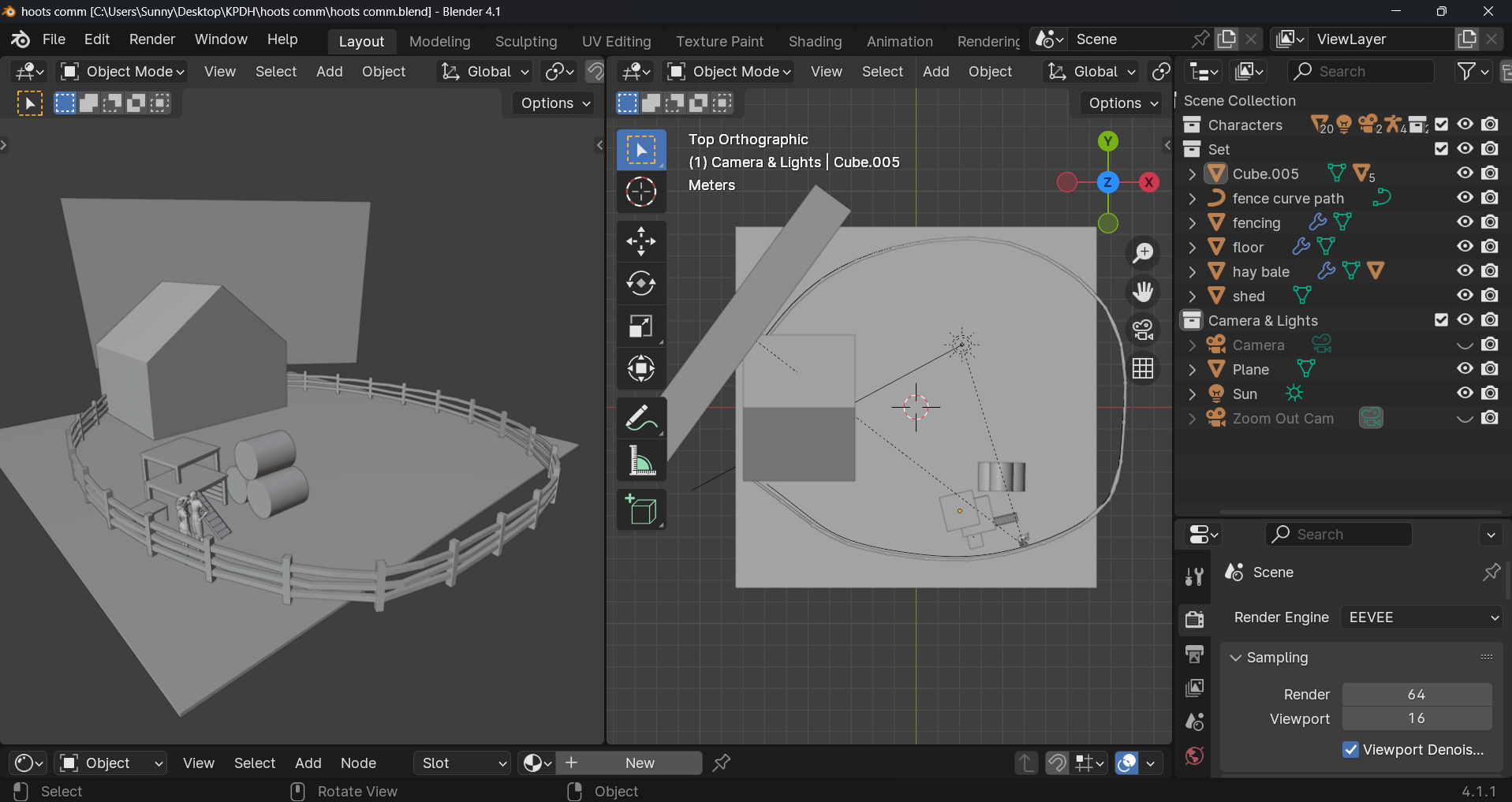This screenshot has height=802, width=1512.
Task: Collapse the Sampling panel
Action: pos(1236,658)
